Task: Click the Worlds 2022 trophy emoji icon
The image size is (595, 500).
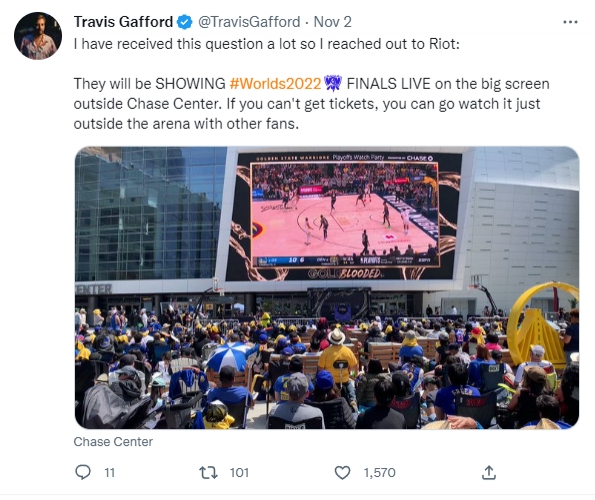Action: [x=334, y=83]
